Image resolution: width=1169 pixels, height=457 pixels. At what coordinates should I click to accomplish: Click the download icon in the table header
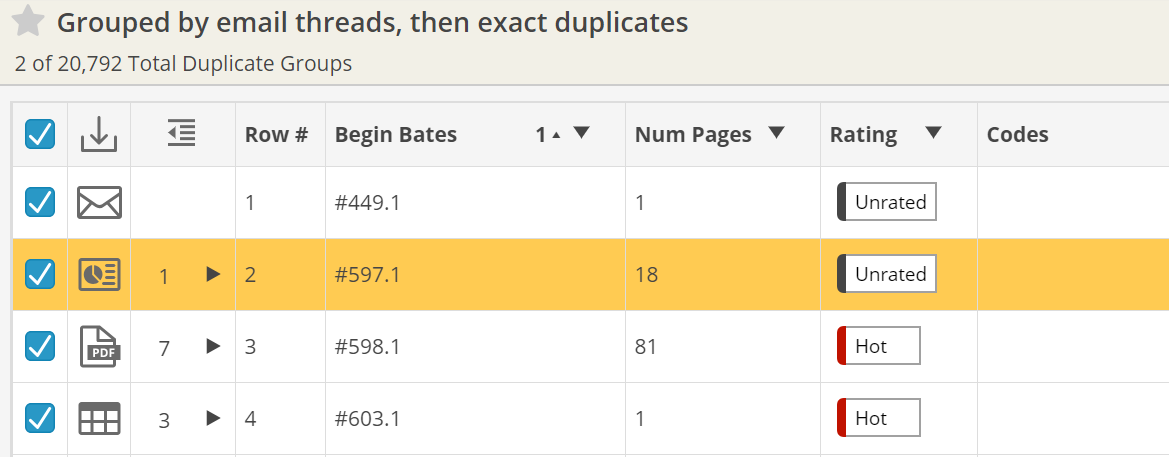tap(99, 134)
